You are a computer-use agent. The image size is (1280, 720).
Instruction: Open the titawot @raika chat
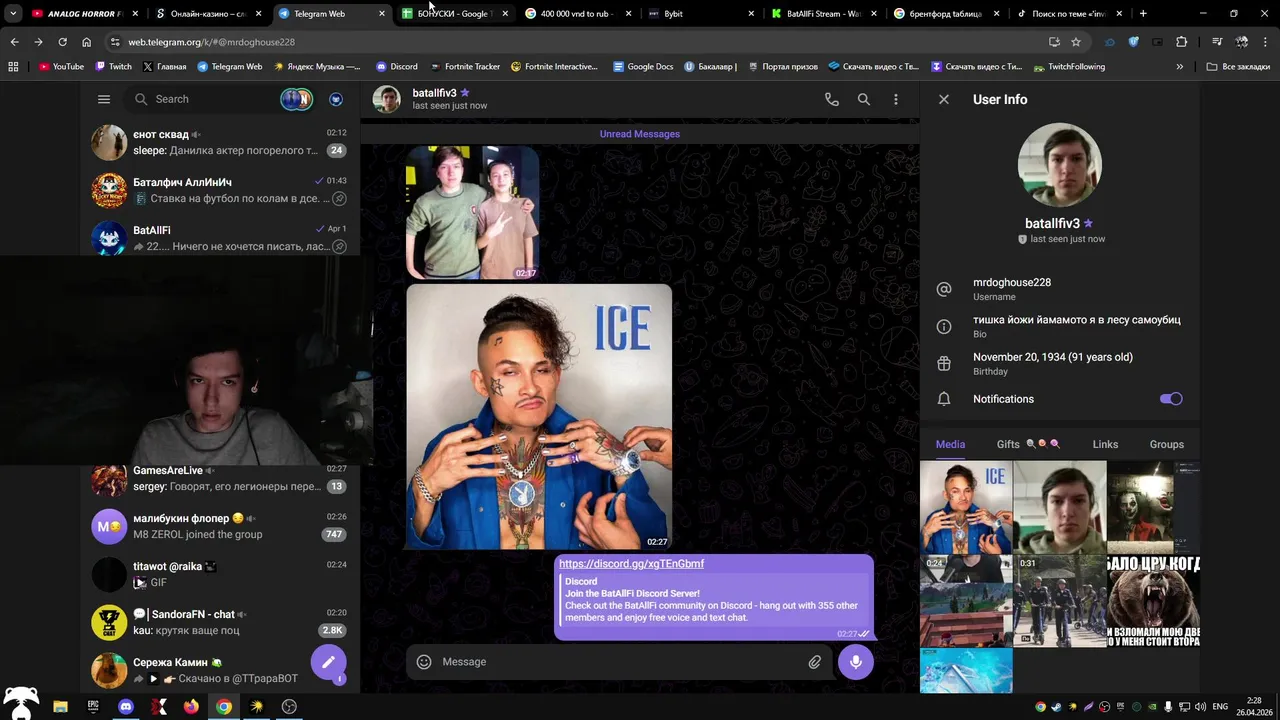coord(220,574)
